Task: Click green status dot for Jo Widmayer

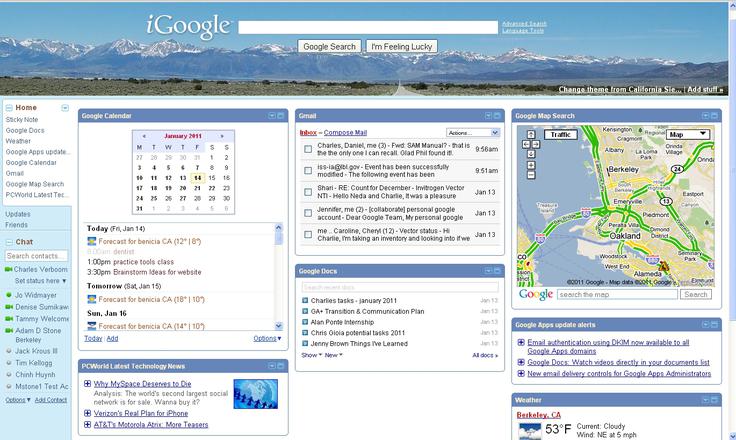Action: click(x=8, y=295)
